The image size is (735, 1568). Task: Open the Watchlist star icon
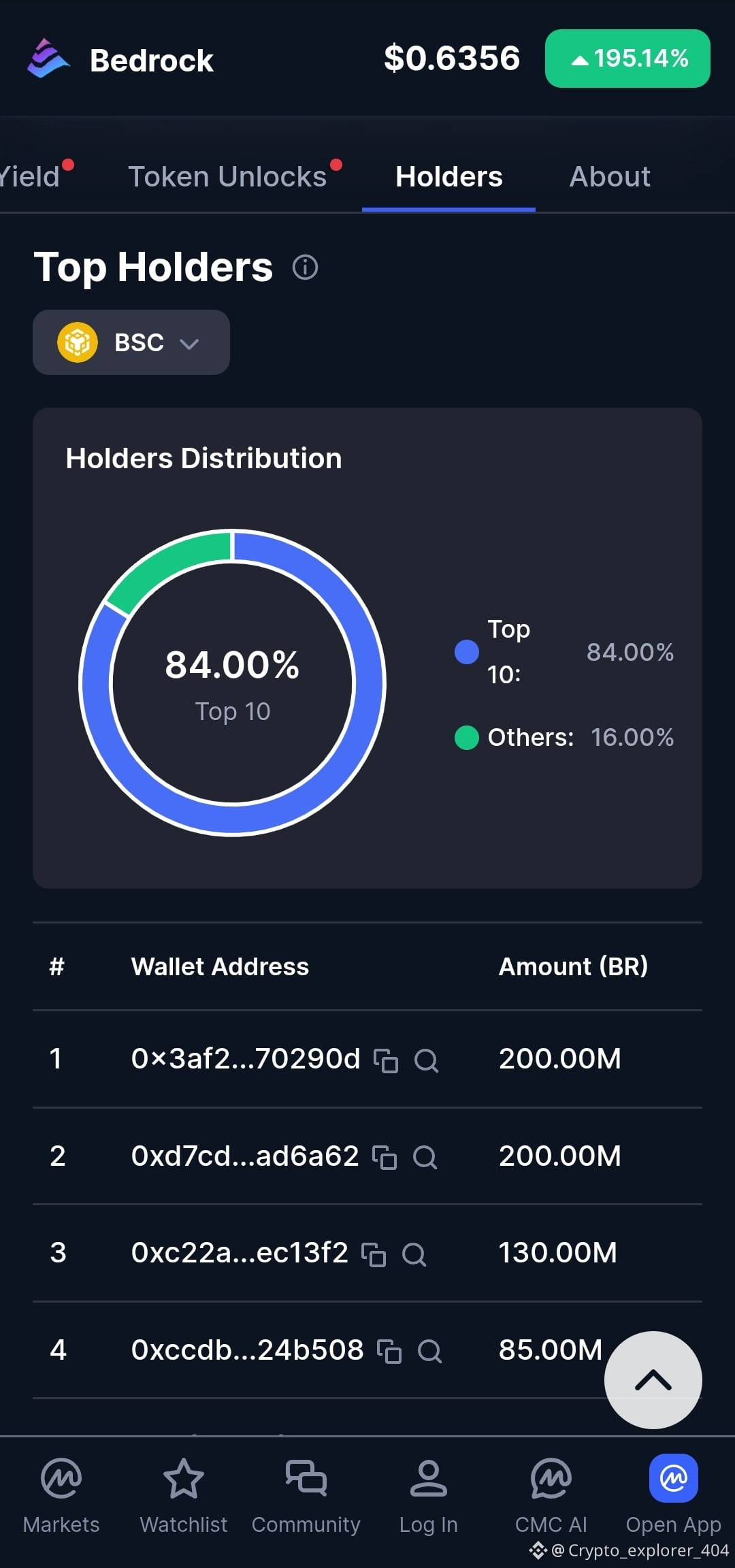pyautogui.click(x=184, y=1479)
